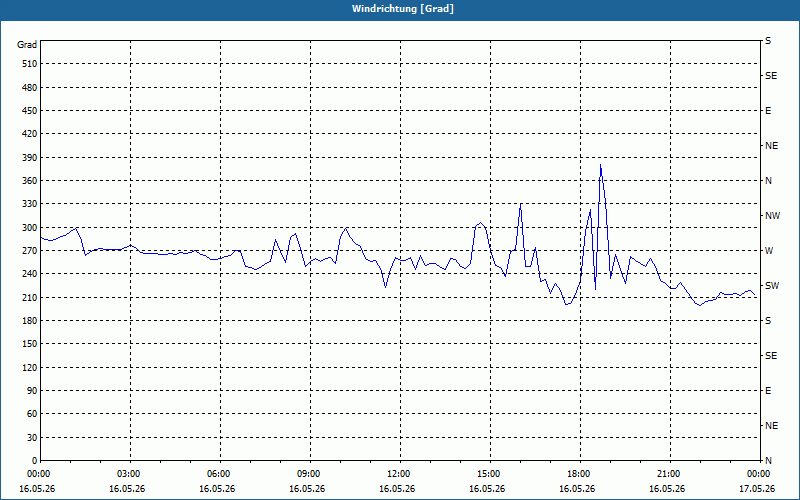Select the 300 degree axis label
800x500 pixels.
[x=29, y=228]
